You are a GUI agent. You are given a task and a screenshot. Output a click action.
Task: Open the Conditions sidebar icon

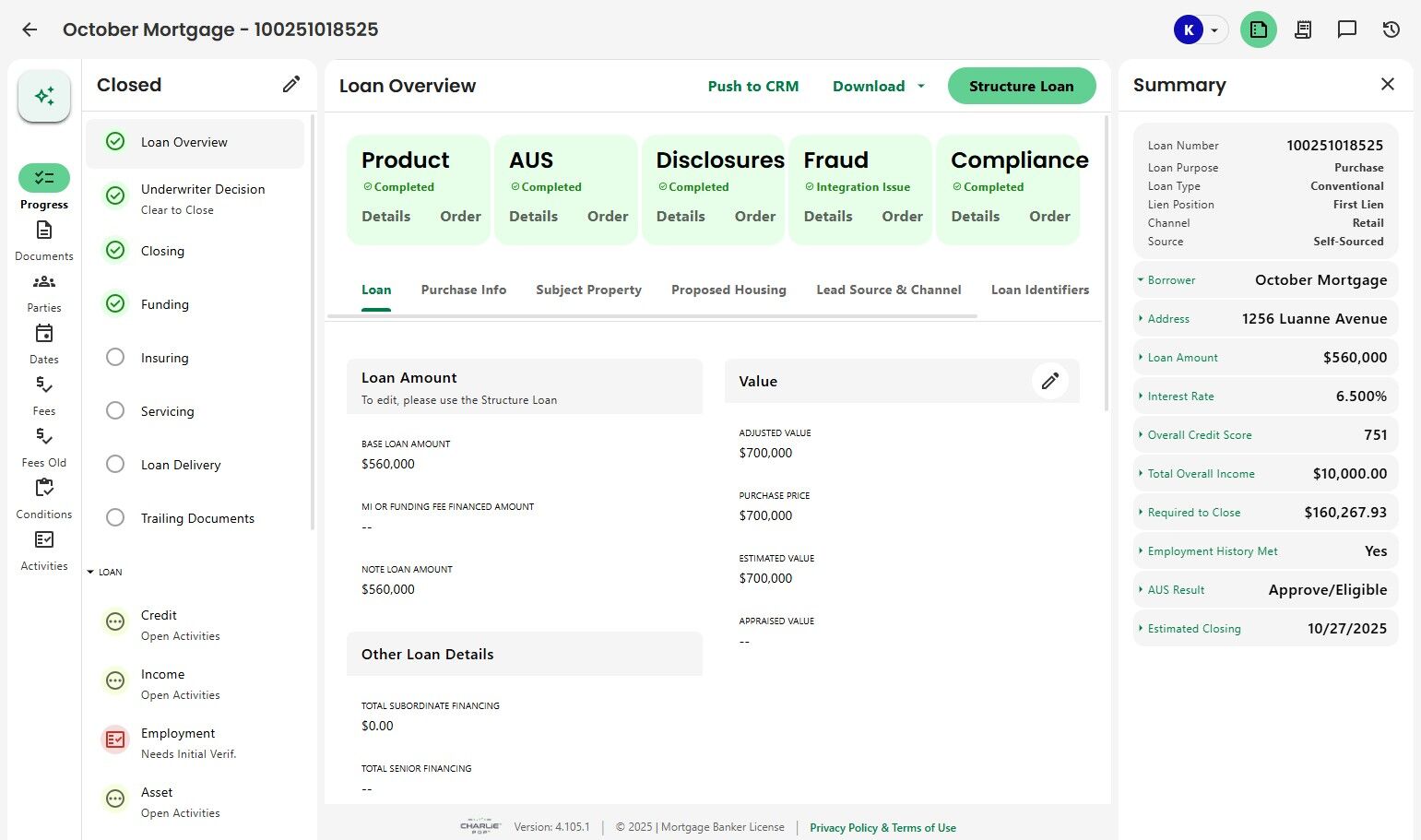[44, 489]
